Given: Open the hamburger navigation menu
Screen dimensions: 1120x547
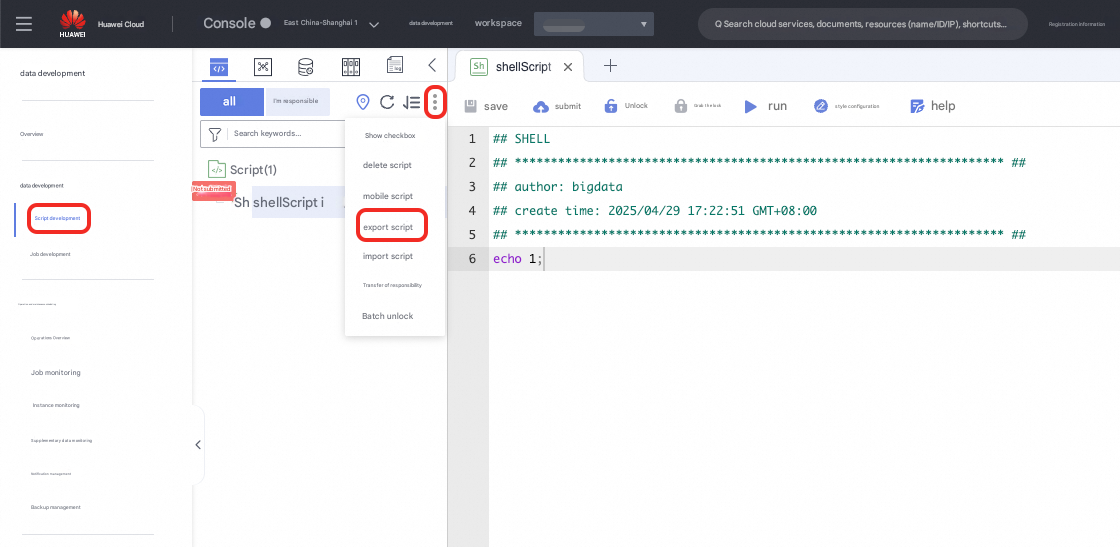Looking at the screenshot, I should [x=24, y=24].
